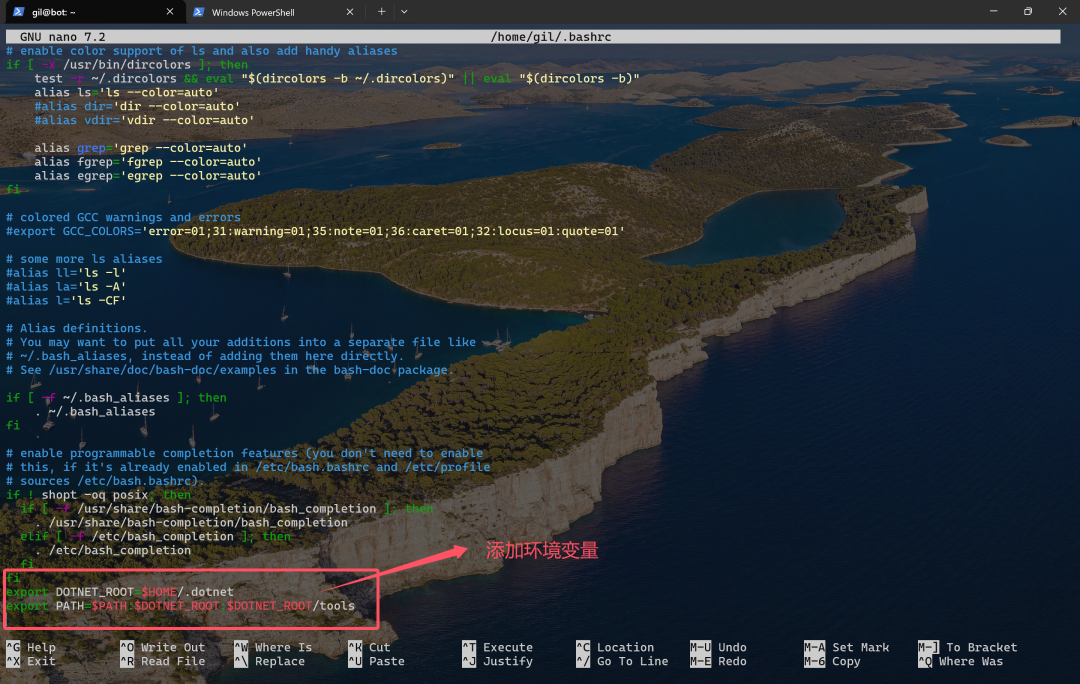1080x684 pixels.
Task: Click the PowerShell icon on gil@bot tab
Action: tap(19, 12)
